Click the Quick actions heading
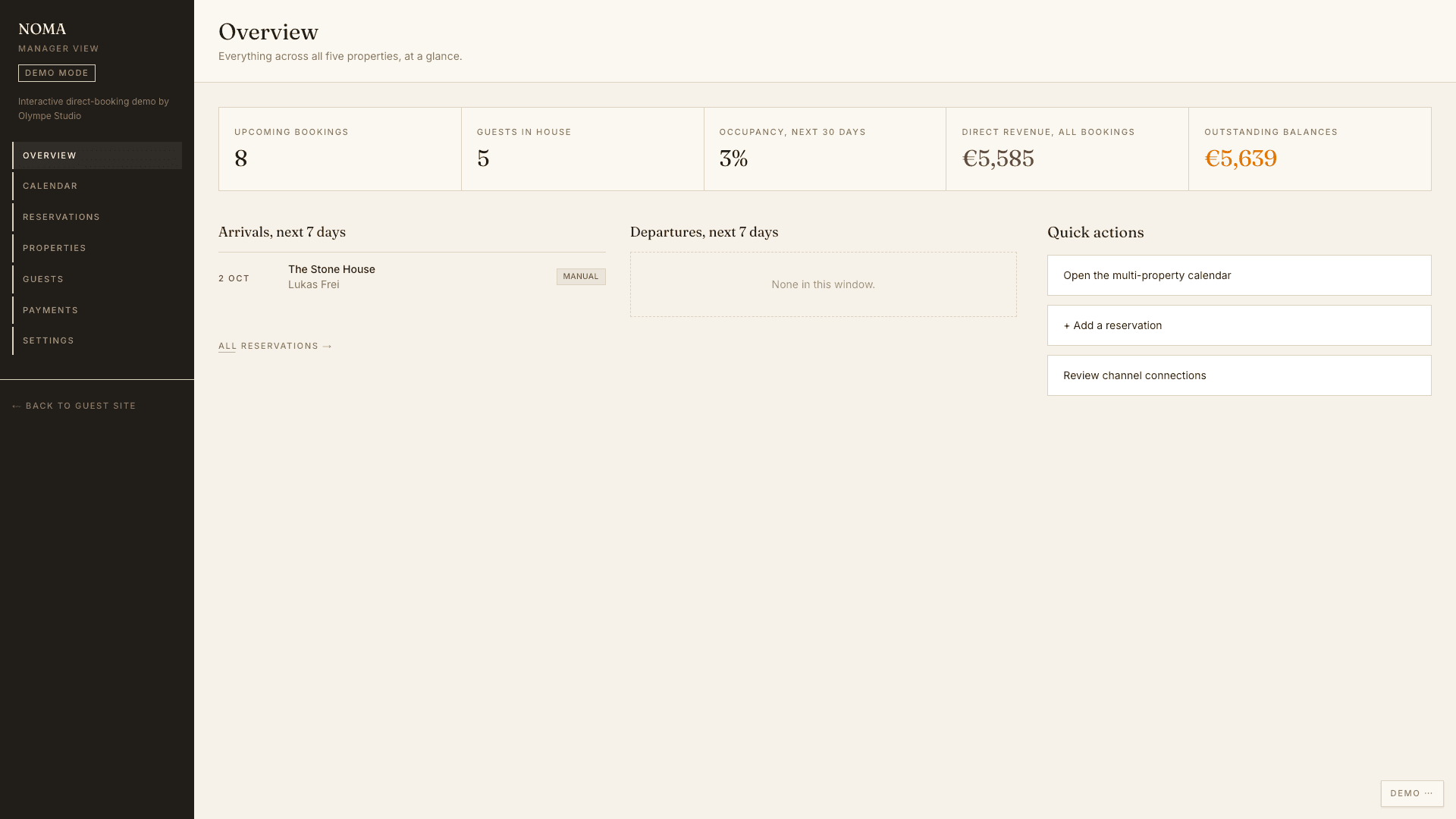 (x=1096, y=233)
